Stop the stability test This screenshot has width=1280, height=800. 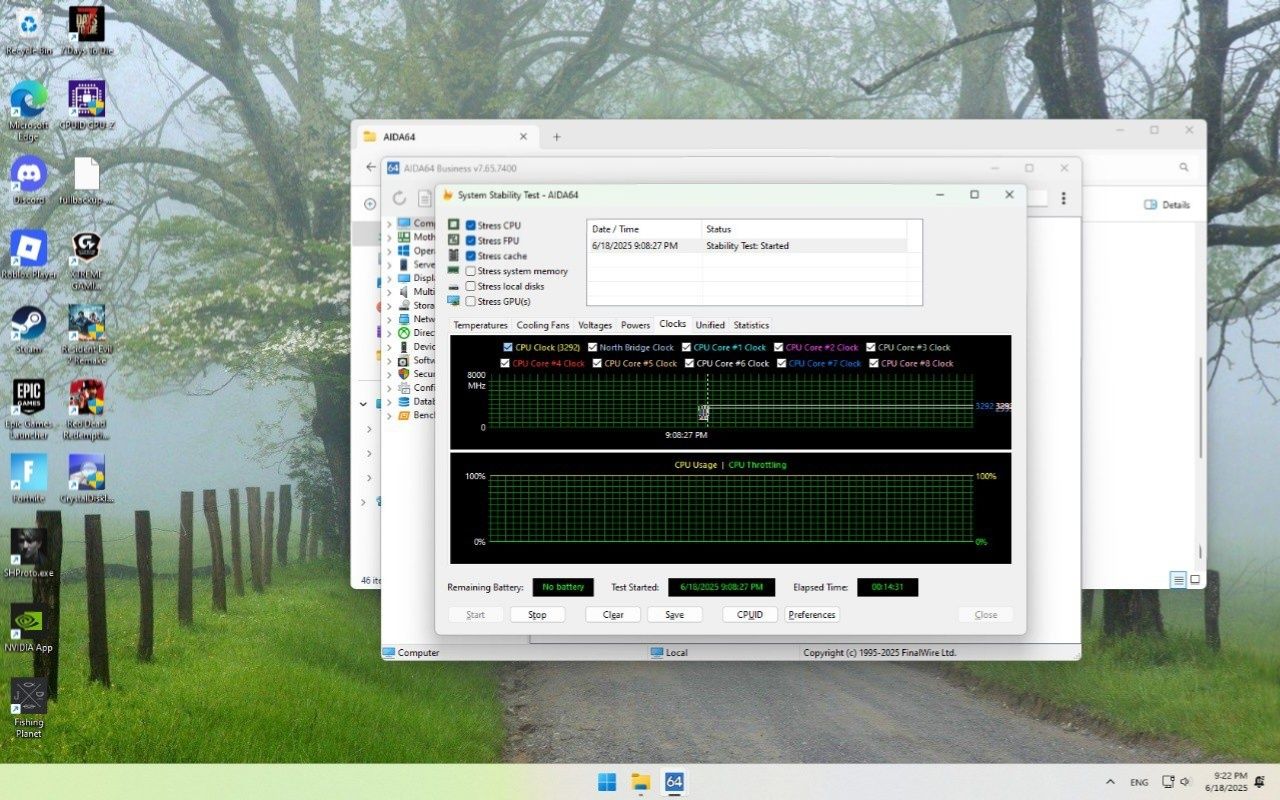pyautogui.click(x=537, y=615)
